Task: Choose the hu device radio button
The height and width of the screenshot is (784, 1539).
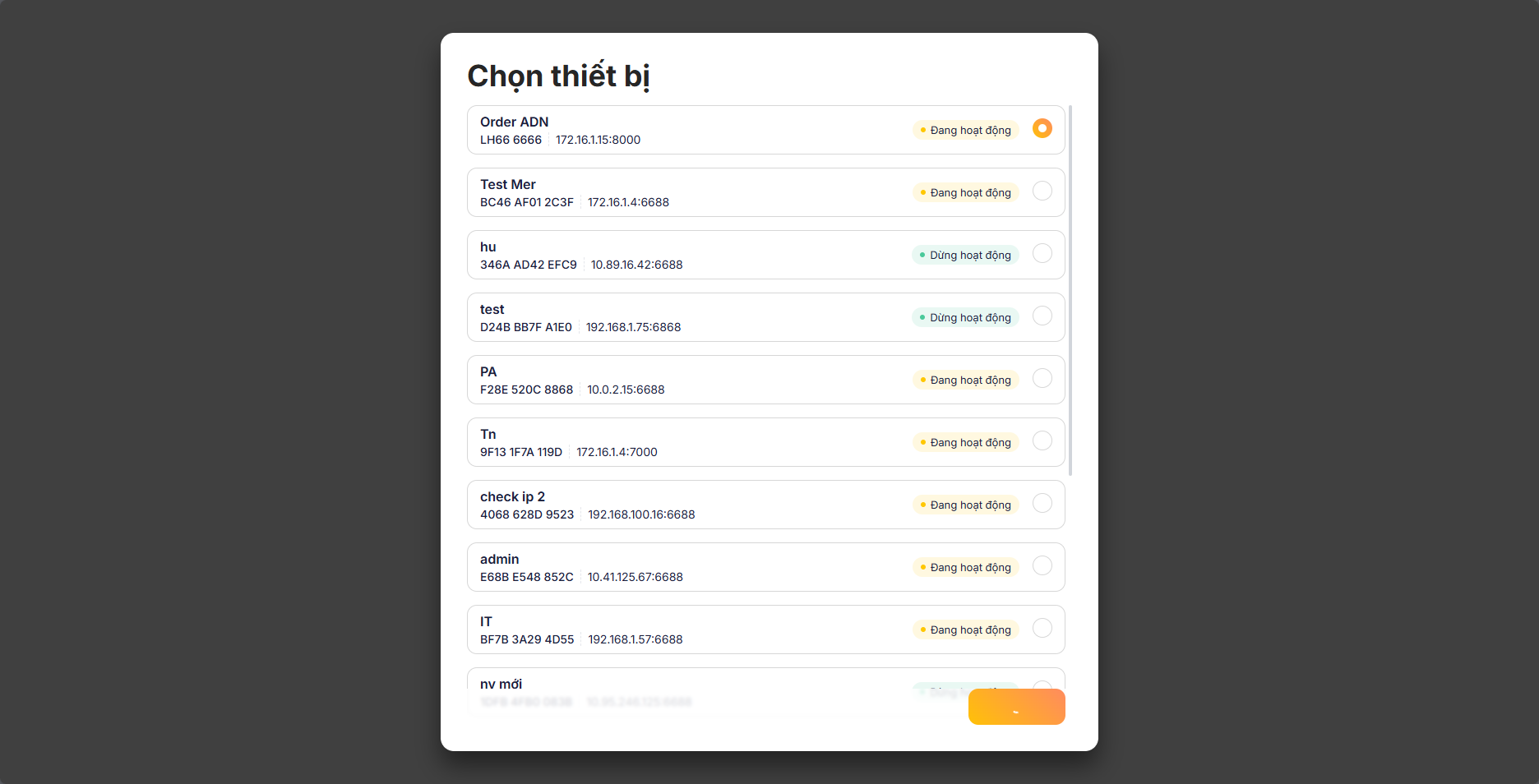Action: tap(1042, 253)
